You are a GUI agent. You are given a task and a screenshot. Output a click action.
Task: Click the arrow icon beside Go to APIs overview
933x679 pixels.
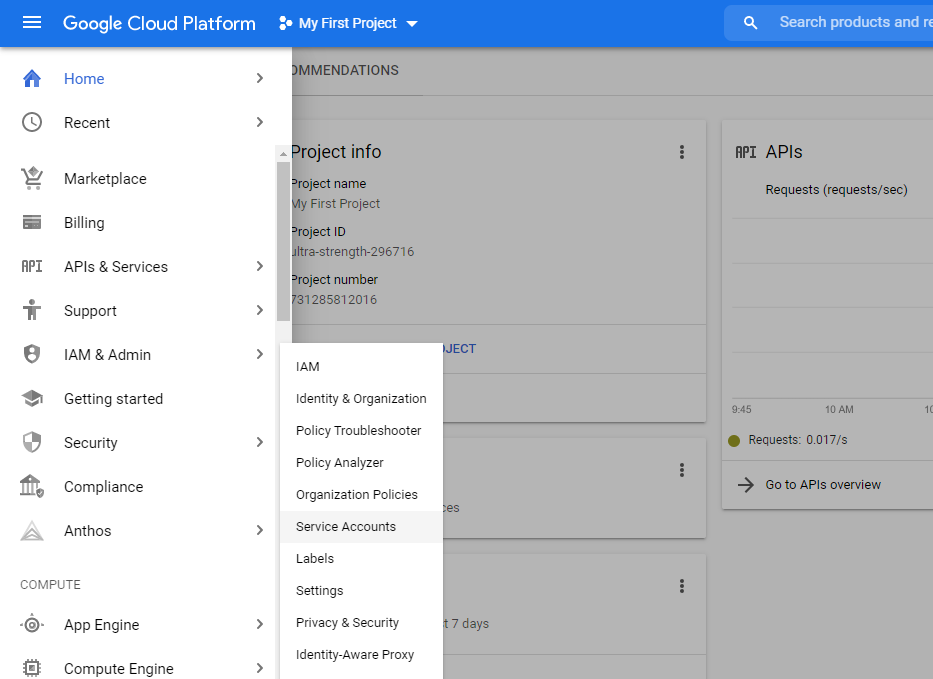[x=746, y=485]
